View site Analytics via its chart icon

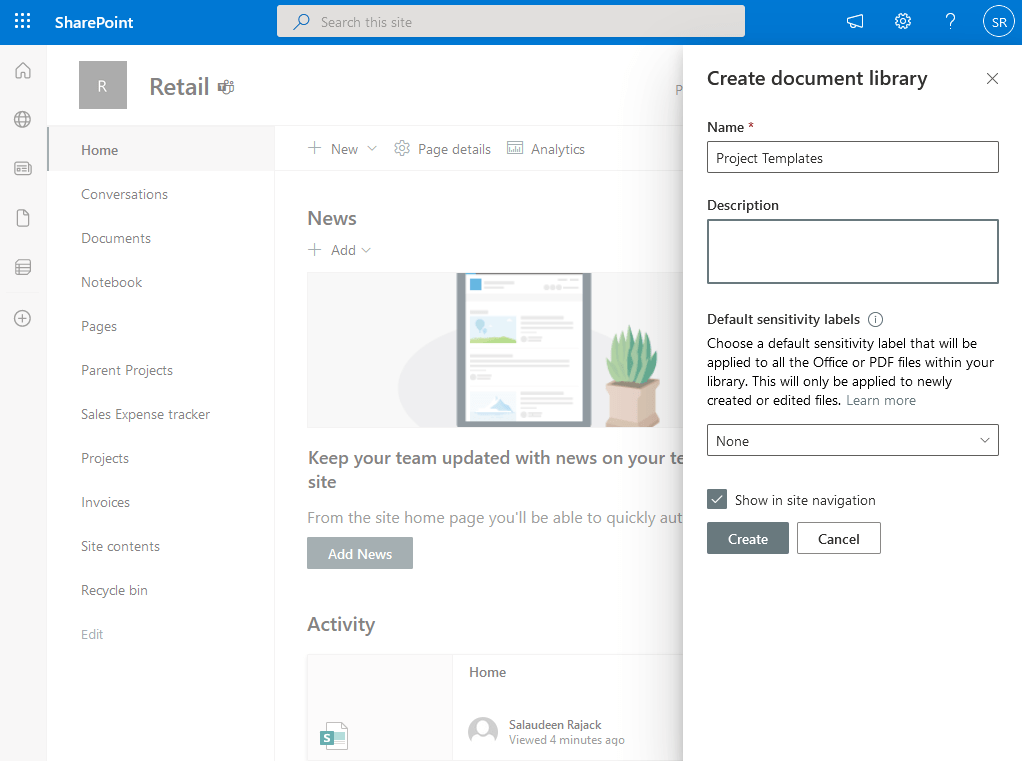click(545, 148)
